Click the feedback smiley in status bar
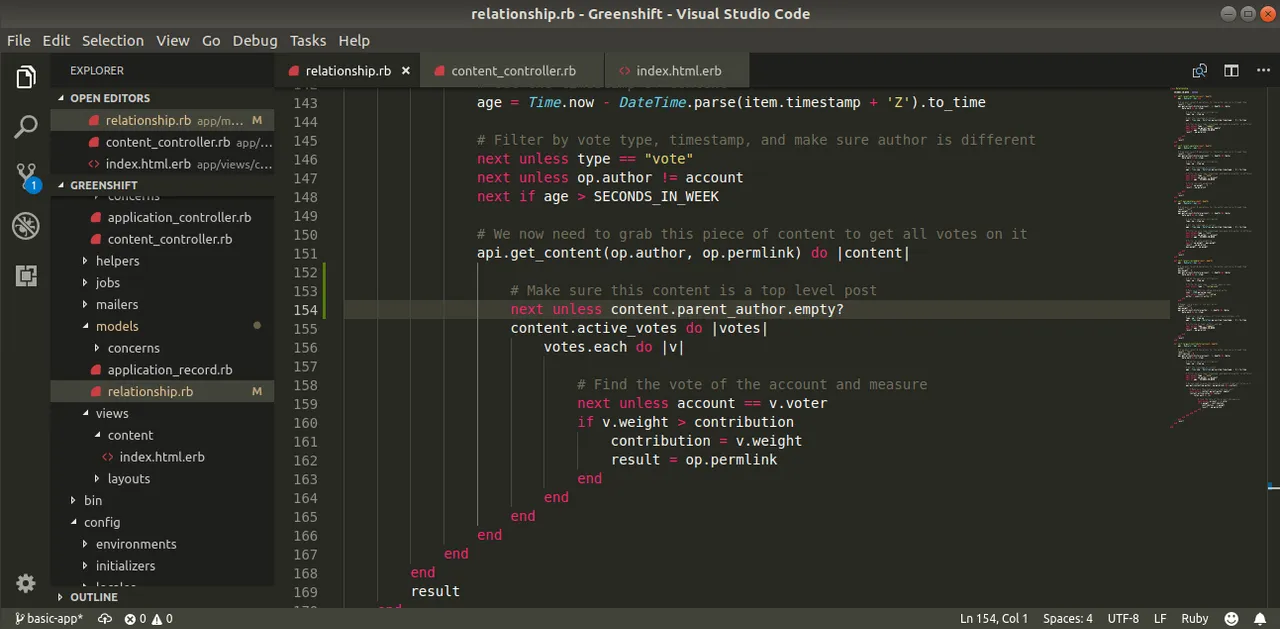 pos(1231,619)
